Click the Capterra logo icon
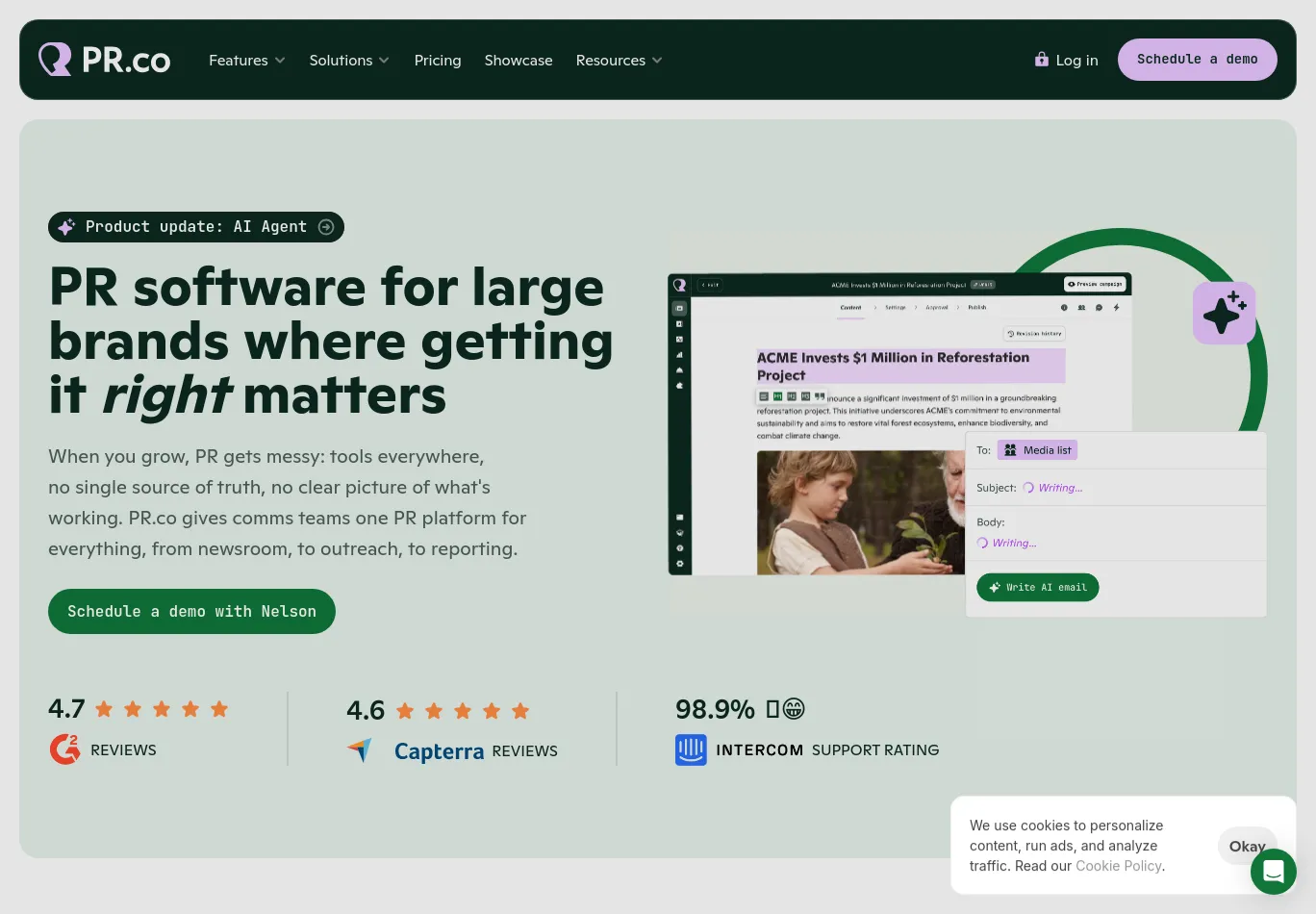The height and width of the screenshot is (914, 1316). coord(360,750)
